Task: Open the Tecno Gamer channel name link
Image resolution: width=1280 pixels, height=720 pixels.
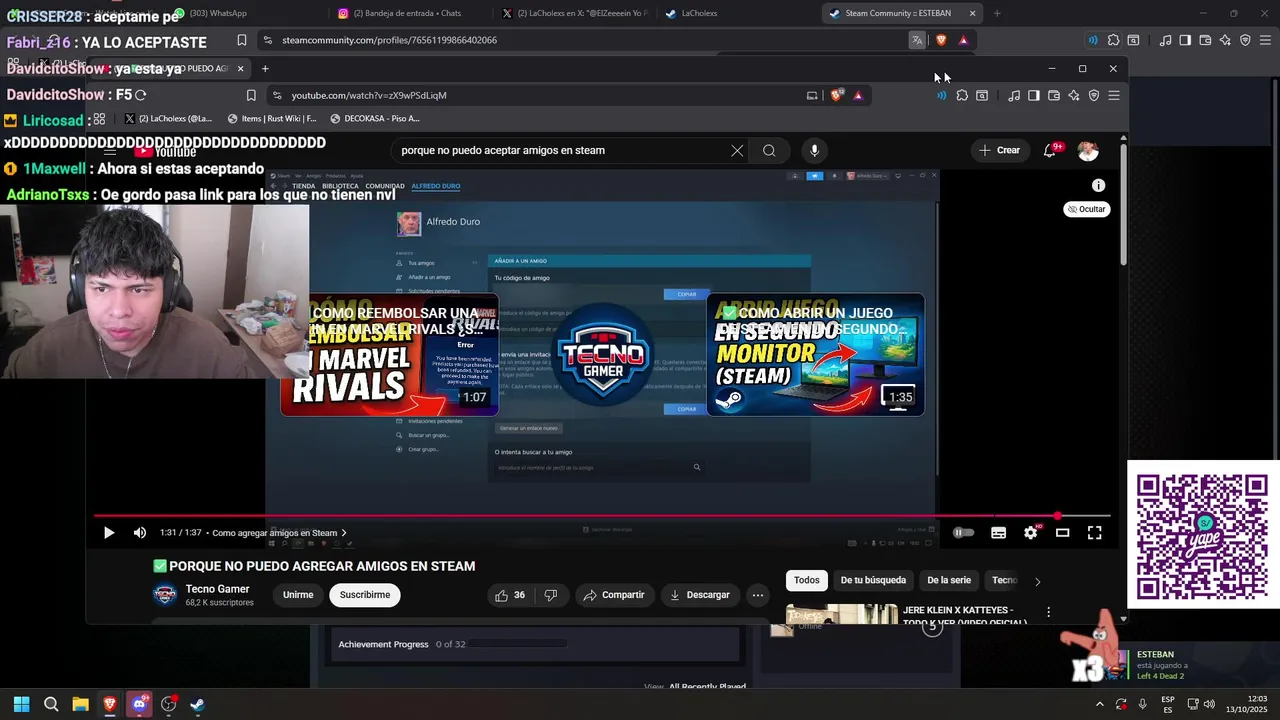Action: [217, 589]
